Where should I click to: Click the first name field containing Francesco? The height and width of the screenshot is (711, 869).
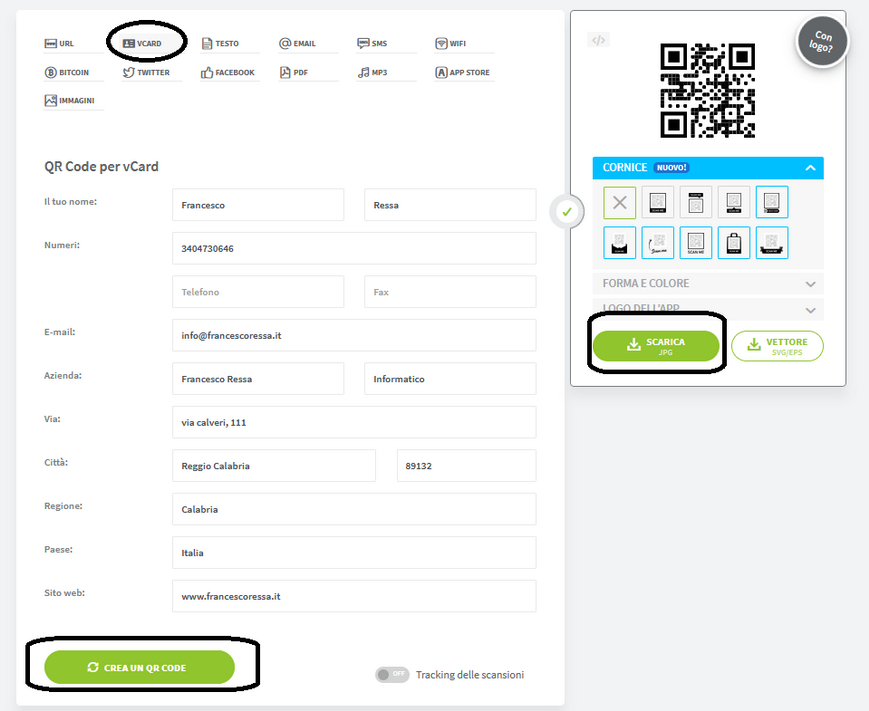coord(258,205)
